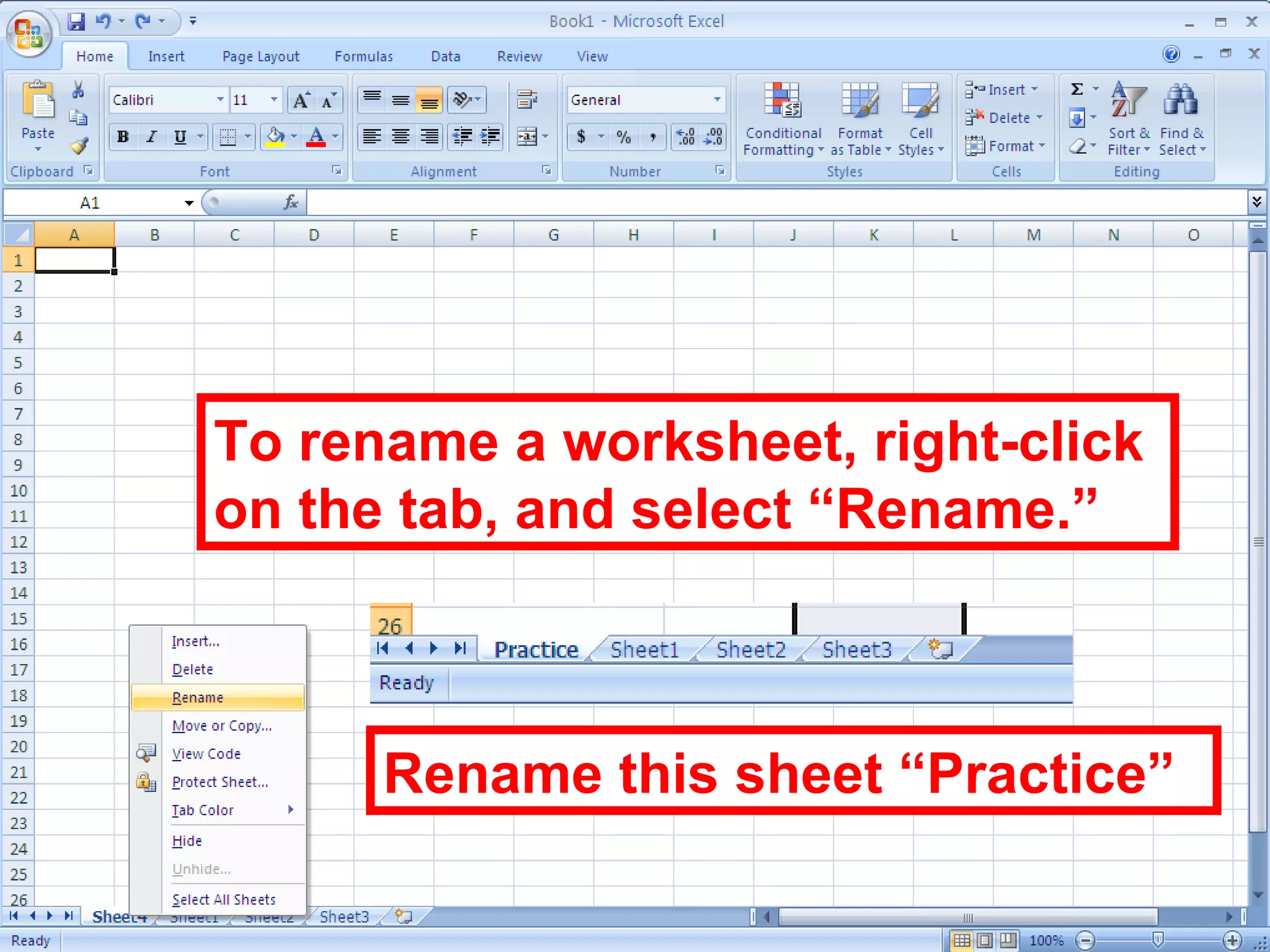1270x952 pixels.
Task: Cut selection with the scissors icon
Action: click(78, 90)
